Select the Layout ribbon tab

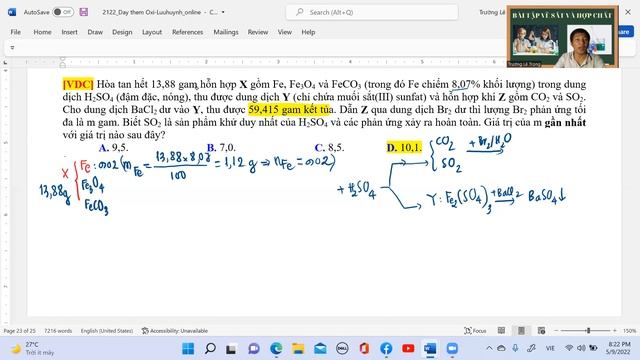(x=152, y=32)
